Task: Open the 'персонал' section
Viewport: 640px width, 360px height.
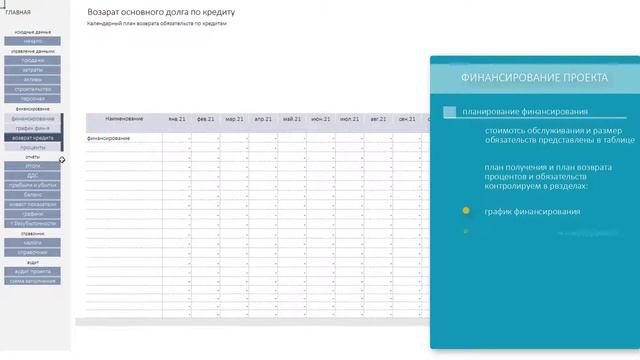Action: tap(33, 99)
